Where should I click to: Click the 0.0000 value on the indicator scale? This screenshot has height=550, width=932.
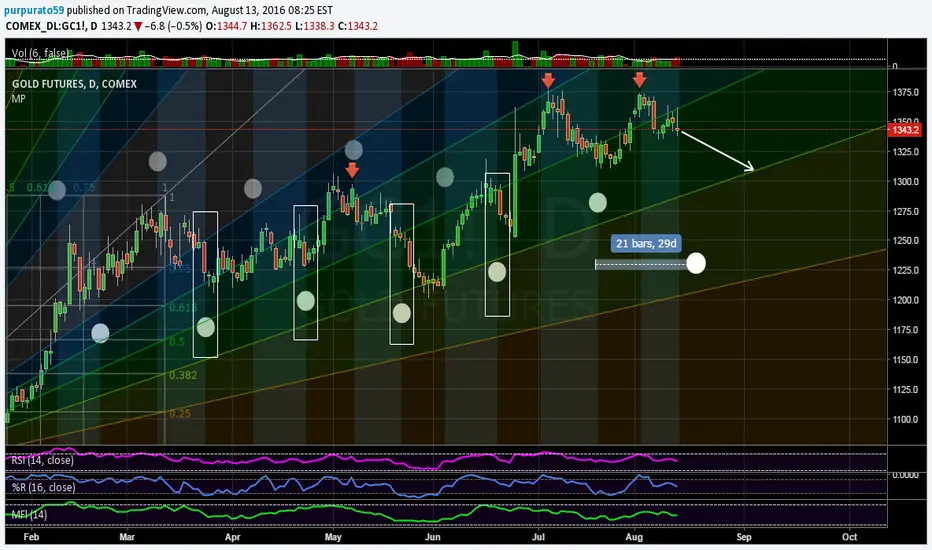pyautogui.click(x=905, y=474)
